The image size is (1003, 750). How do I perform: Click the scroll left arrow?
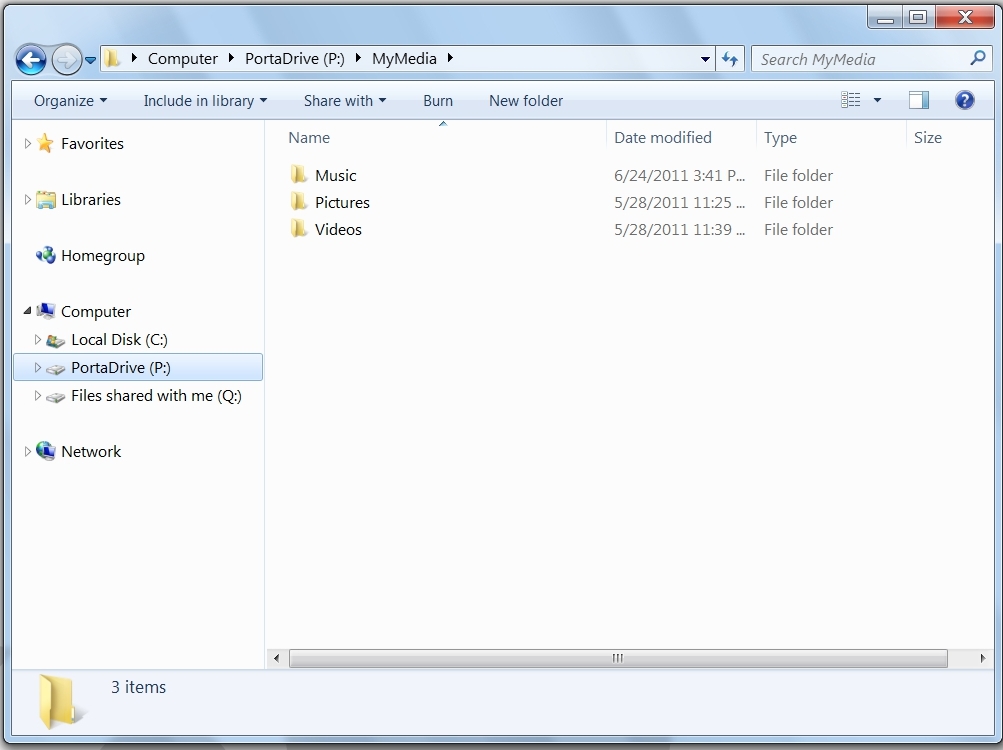[x=276, y=658]
